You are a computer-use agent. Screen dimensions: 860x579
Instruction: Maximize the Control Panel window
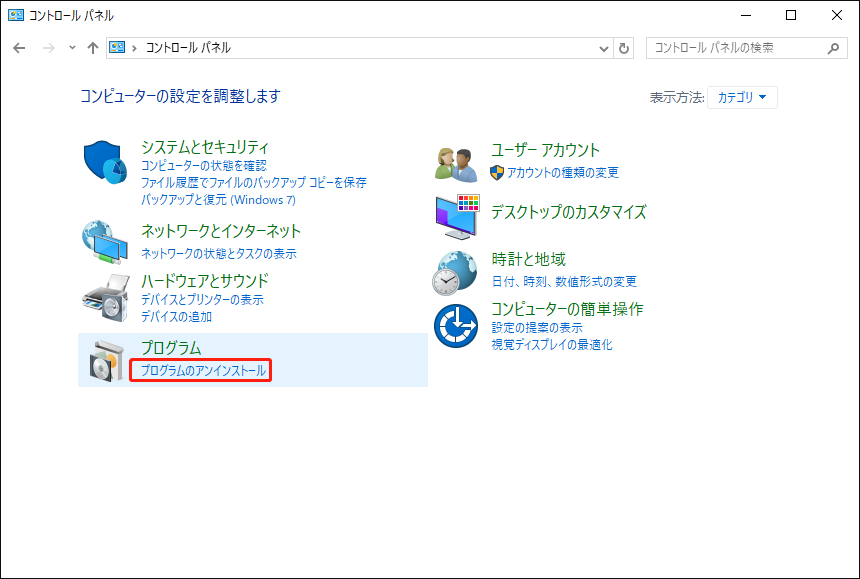point(791,15)
